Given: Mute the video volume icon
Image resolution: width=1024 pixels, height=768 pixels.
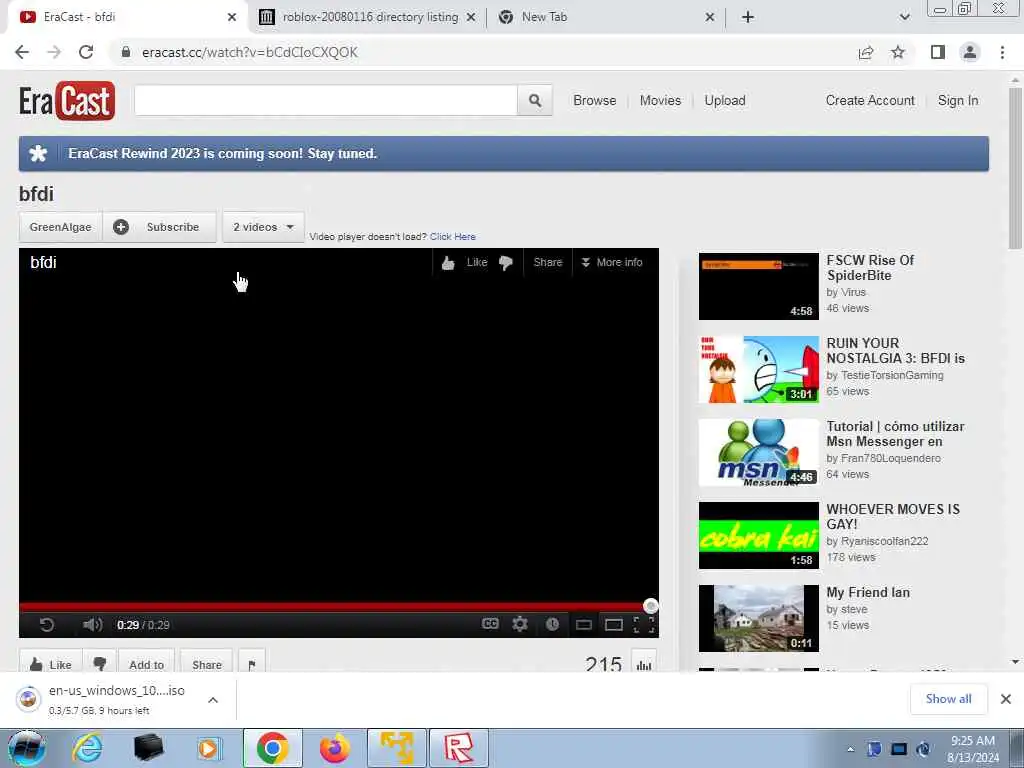Looking at the screenshot, I should [93, 625].
